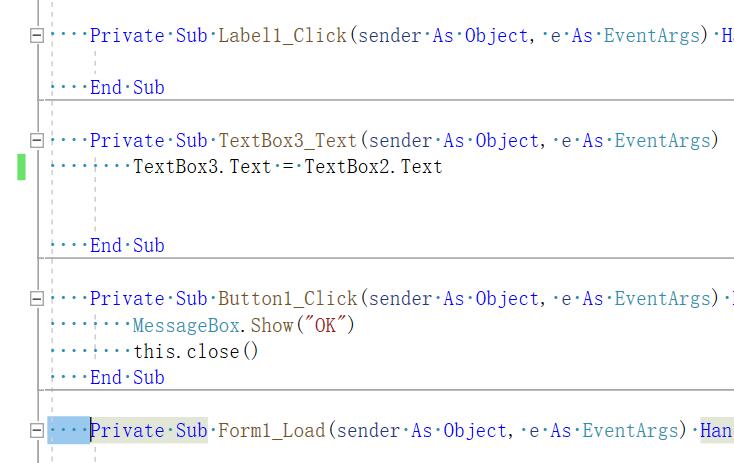Collapse the TextBox3_Text sub outline box

point(37,140)
